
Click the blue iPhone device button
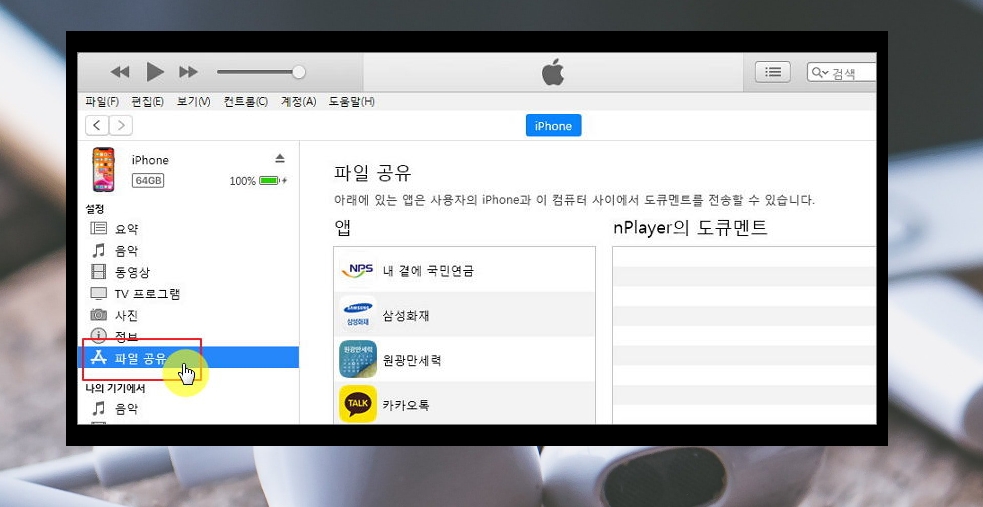[x=553, y=125]
